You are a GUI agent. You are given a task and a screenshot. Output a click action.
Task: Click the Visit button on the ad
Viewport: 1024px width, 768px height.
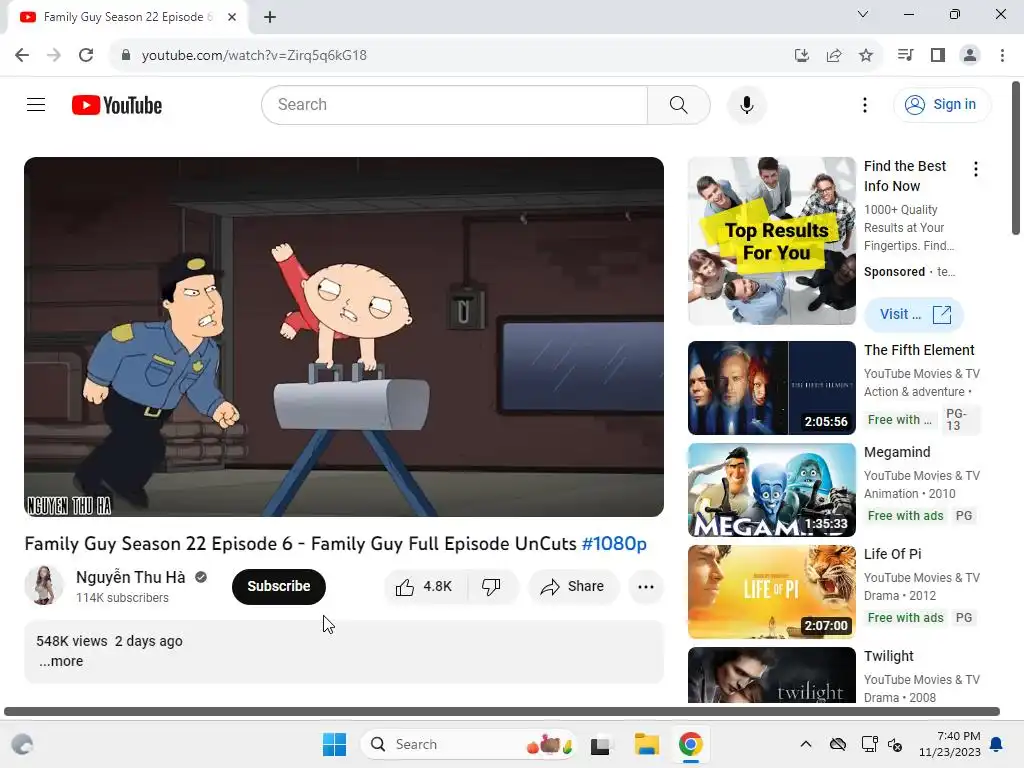pos(914,314)
